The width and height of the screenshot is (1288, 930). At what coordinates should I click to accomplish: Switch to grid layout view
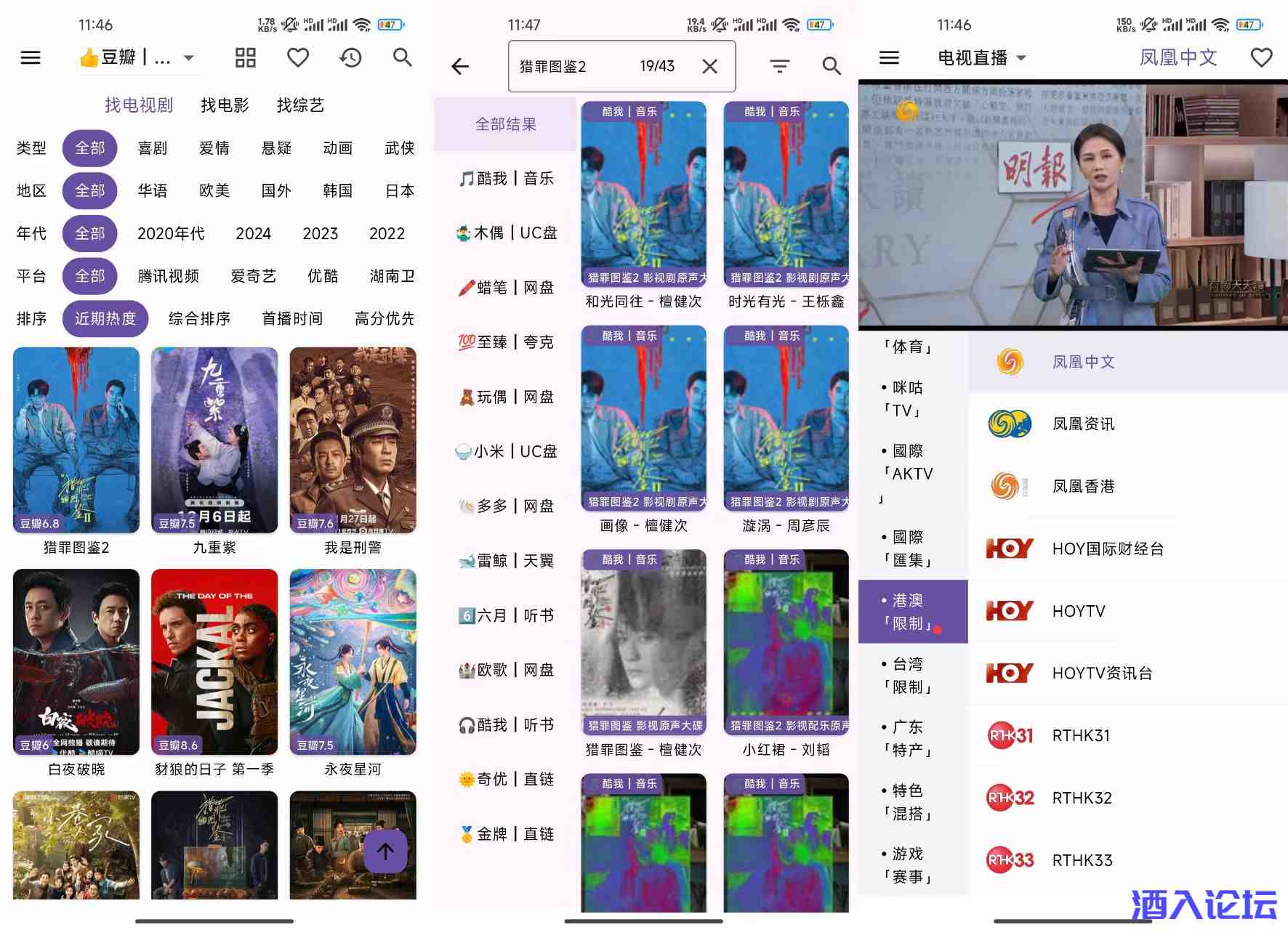tap(245, 57)
